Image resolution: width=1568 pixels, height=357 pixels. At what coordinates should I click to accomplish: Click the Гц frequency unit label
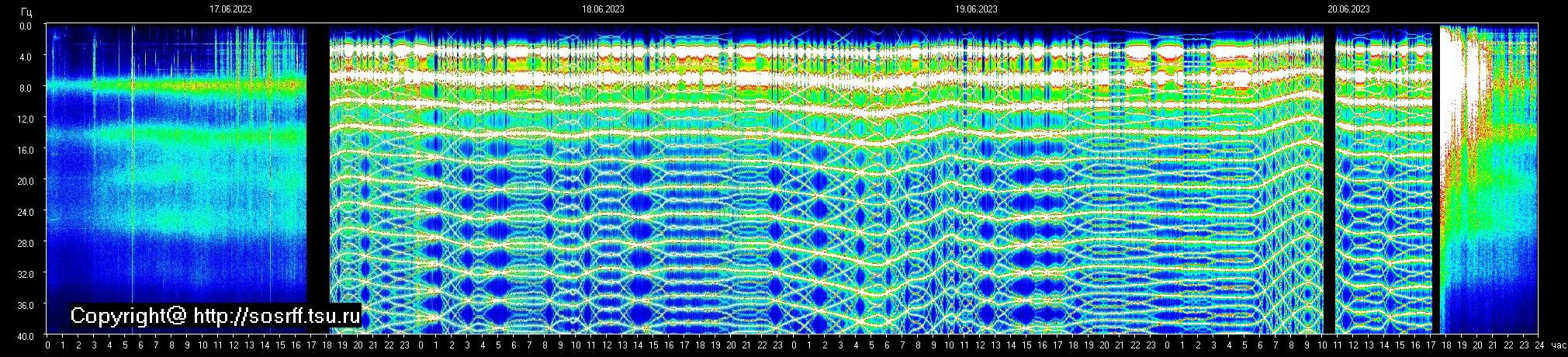(x=26, y=11)
